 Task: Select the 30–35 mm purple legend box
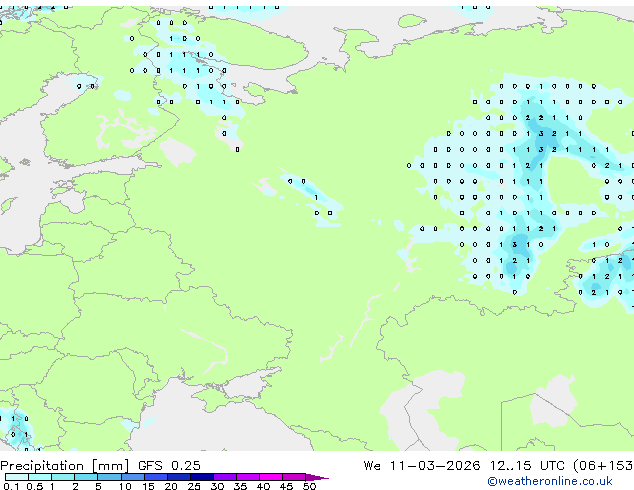point(224,477)
